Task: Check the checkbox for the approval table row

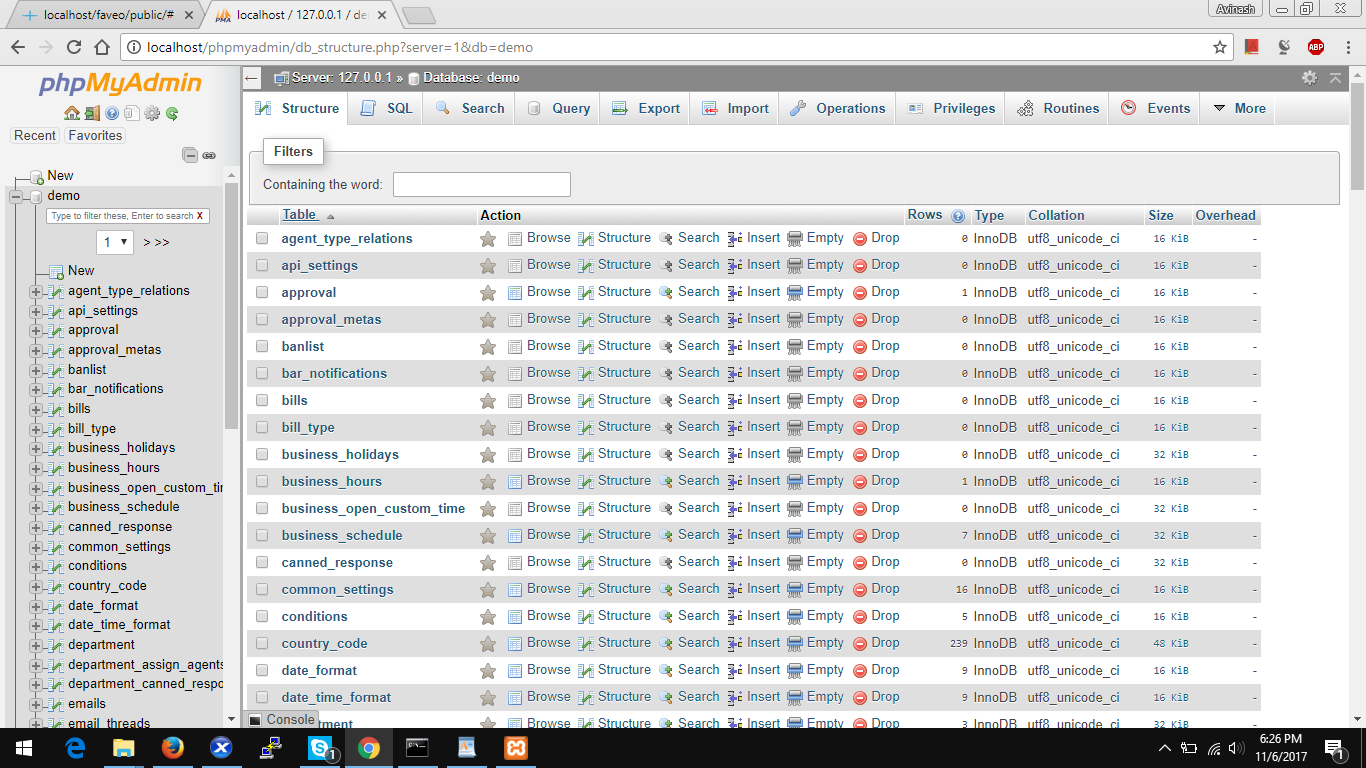Action: pyautogui.click(x=262, y=292)
